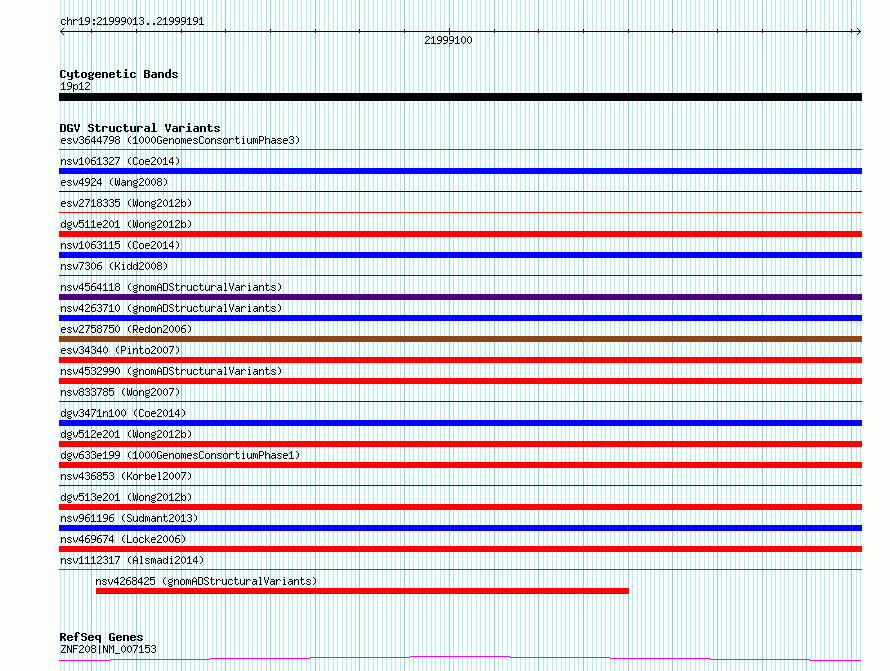Click the magenta ZNF208 gene line

click(460, 659)
